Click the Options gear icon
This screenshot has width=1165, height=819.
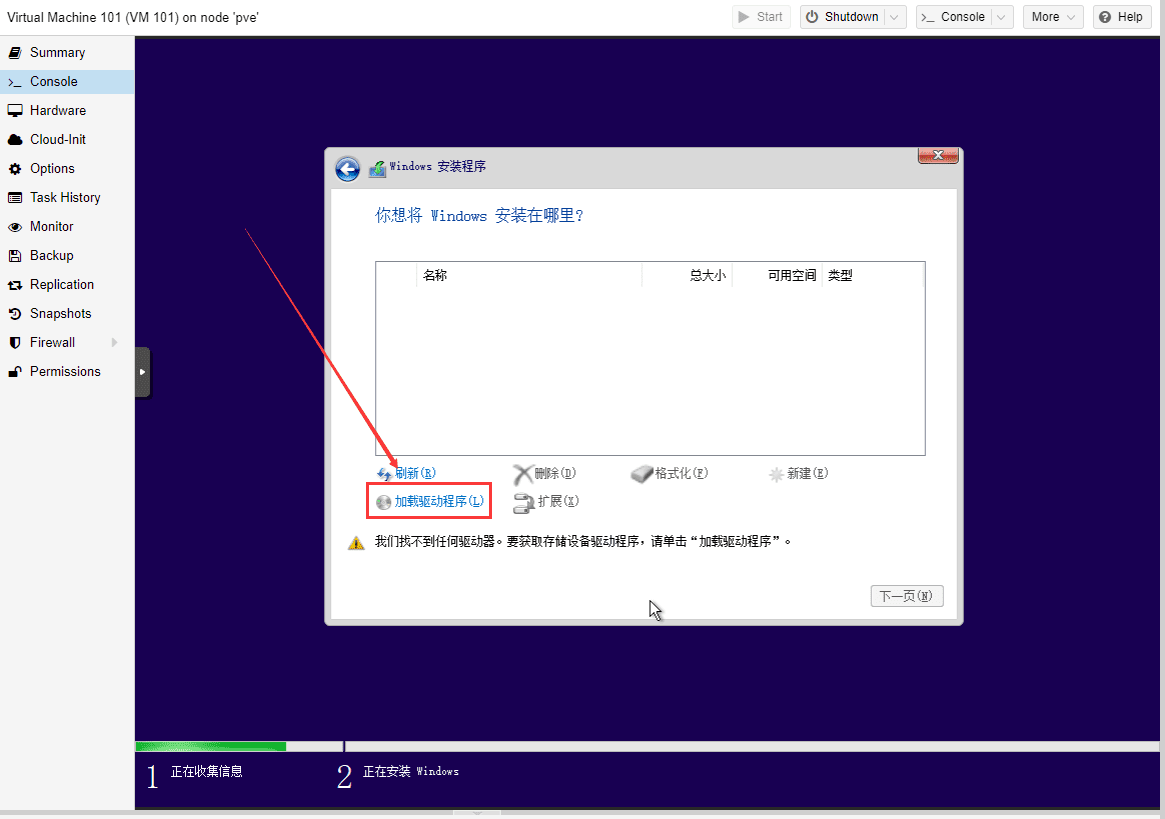tap(15, 169)
